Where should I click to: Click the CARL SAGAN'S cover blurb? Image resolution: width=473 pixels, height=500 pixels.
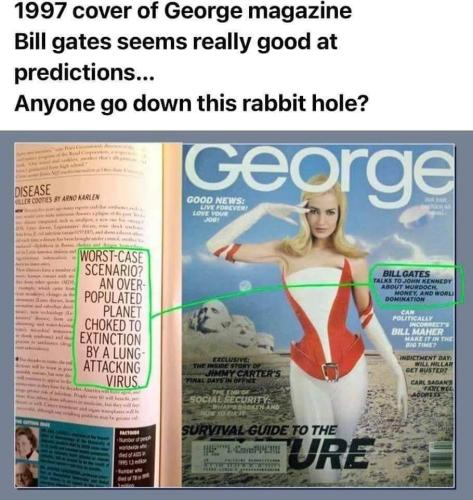[x=431, y=387]
